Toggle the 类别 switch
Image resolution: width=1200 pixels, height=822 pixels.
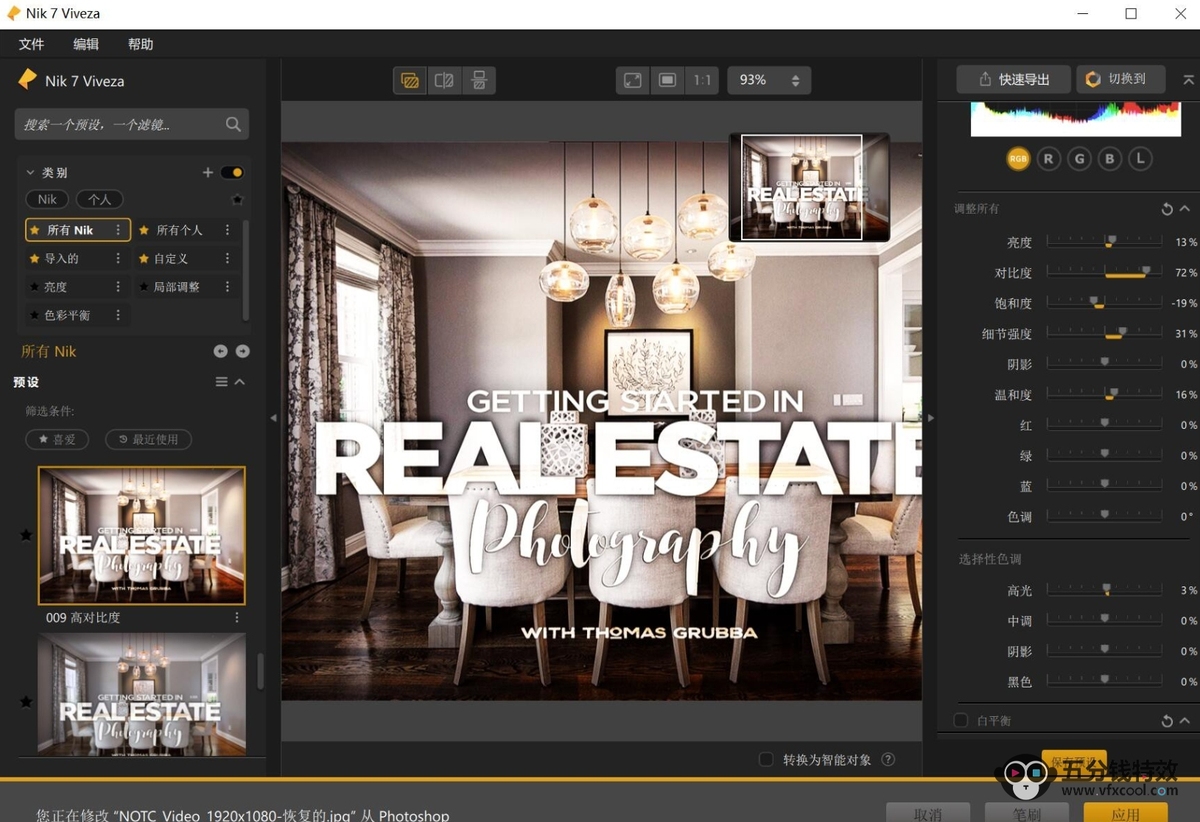(x=232, y=172)
